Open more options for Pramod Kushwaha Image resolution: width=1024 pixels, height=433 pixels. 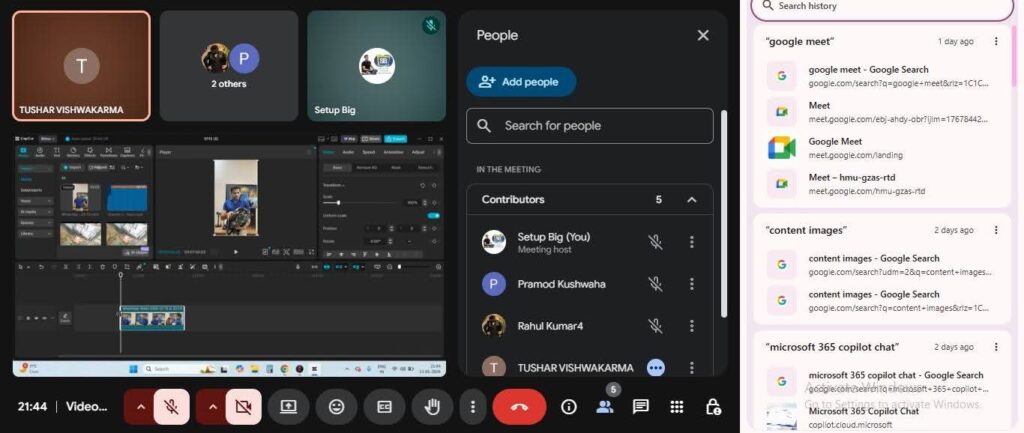pyautogui.click(x=691, y=284)
